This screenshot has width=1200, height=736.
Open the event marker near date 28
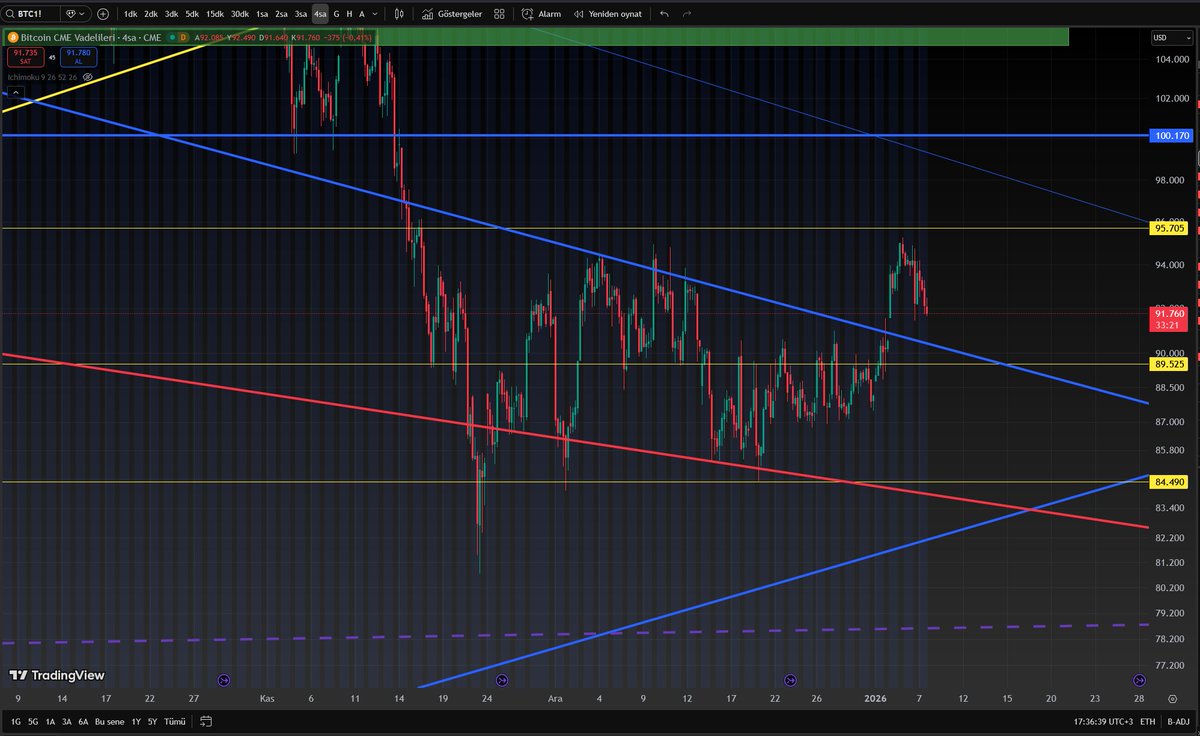pyautogui.click(x=1138, y=680)
